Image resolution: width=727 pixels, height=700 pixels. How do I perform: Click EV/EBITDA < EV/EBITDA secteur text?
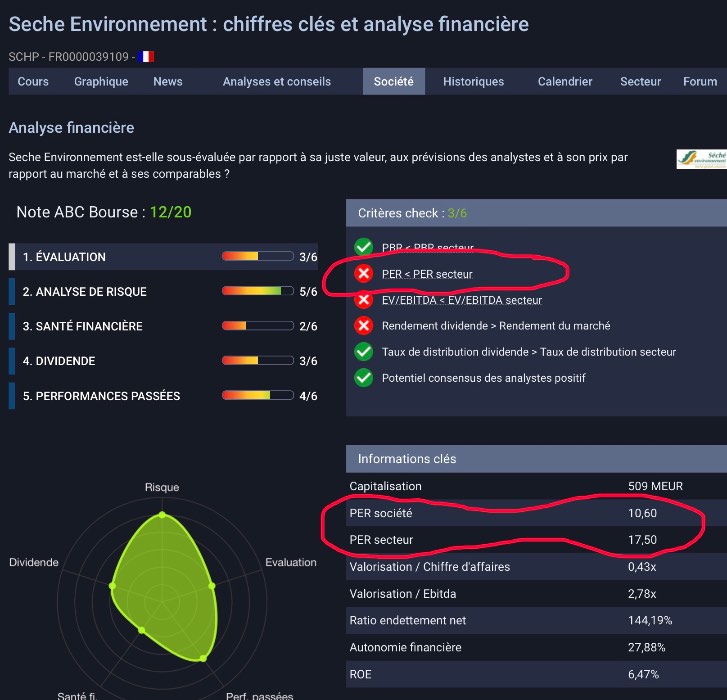(462, 300)
